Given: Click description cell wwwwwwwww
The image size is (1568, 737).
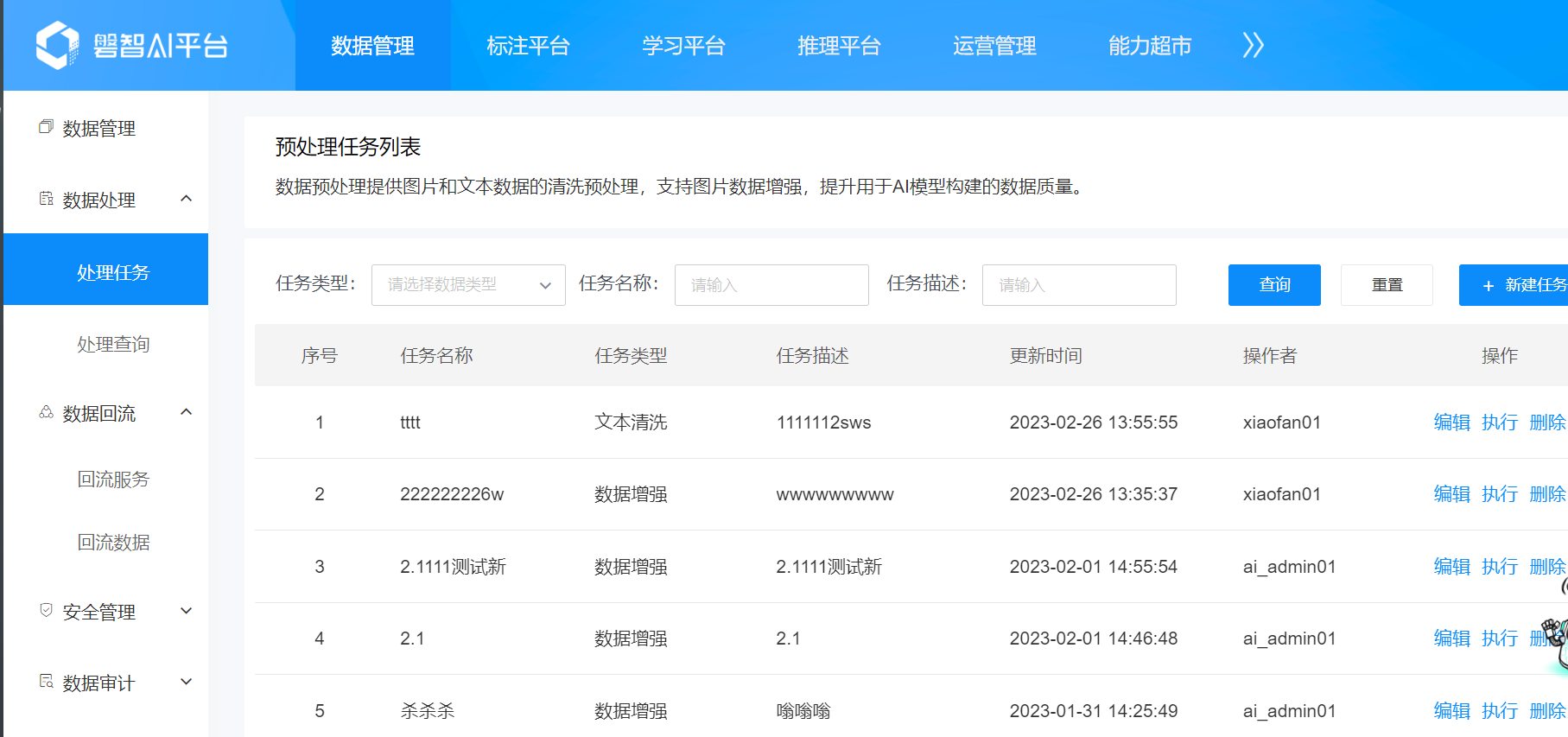Looking at the screenshot, I should tap(835, 495).
